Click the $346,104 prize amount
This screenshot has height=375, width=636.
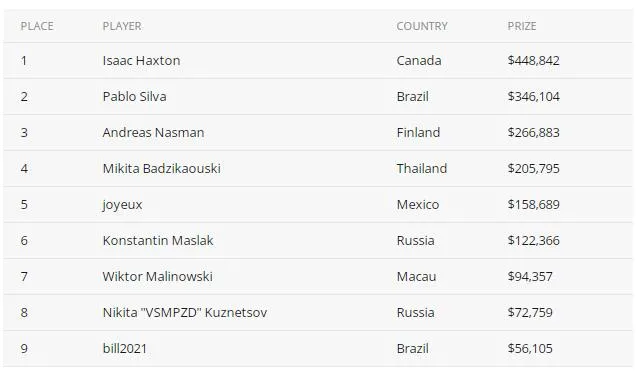coord(533,96)
